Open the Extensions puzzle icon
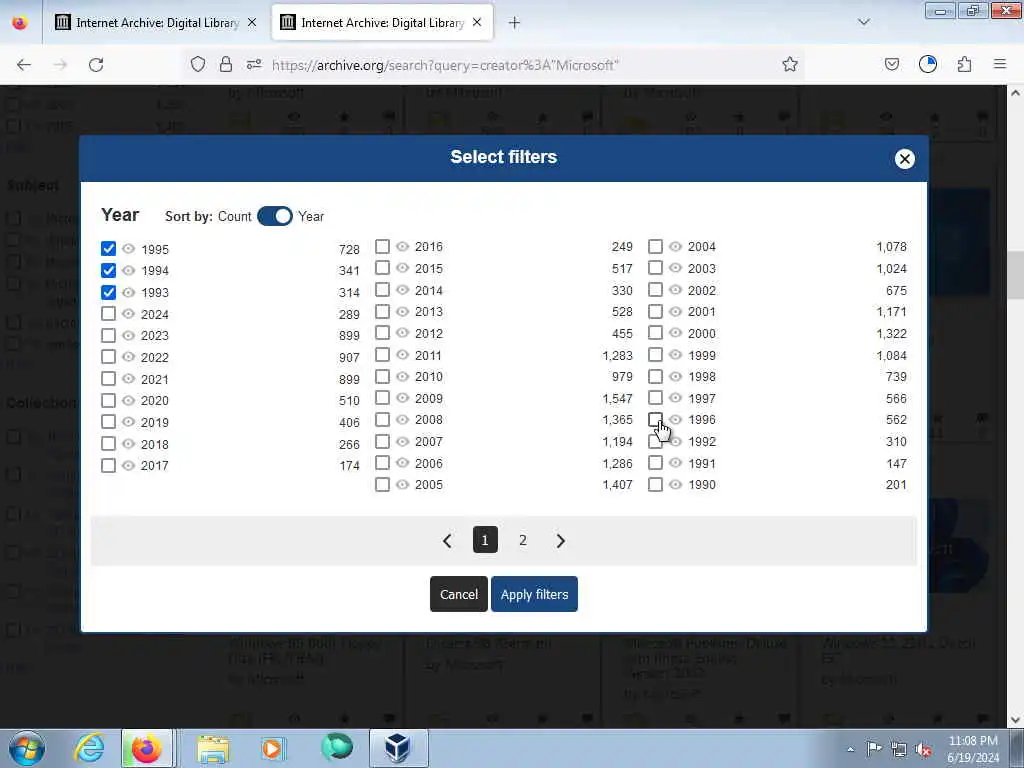 (x=965, y=64)
